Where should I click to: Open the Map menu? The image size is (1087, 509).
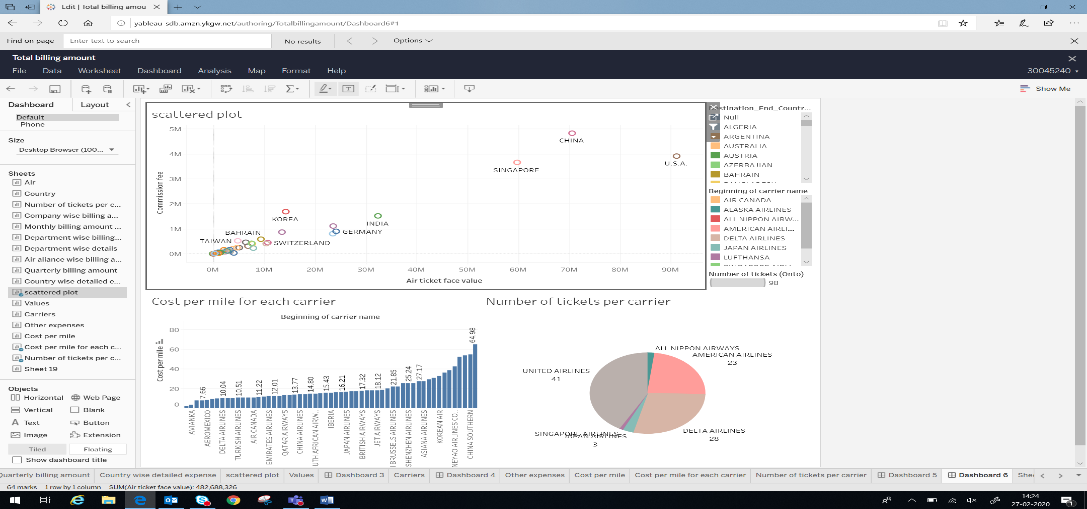pyautogui.click(x=256, y=71)
